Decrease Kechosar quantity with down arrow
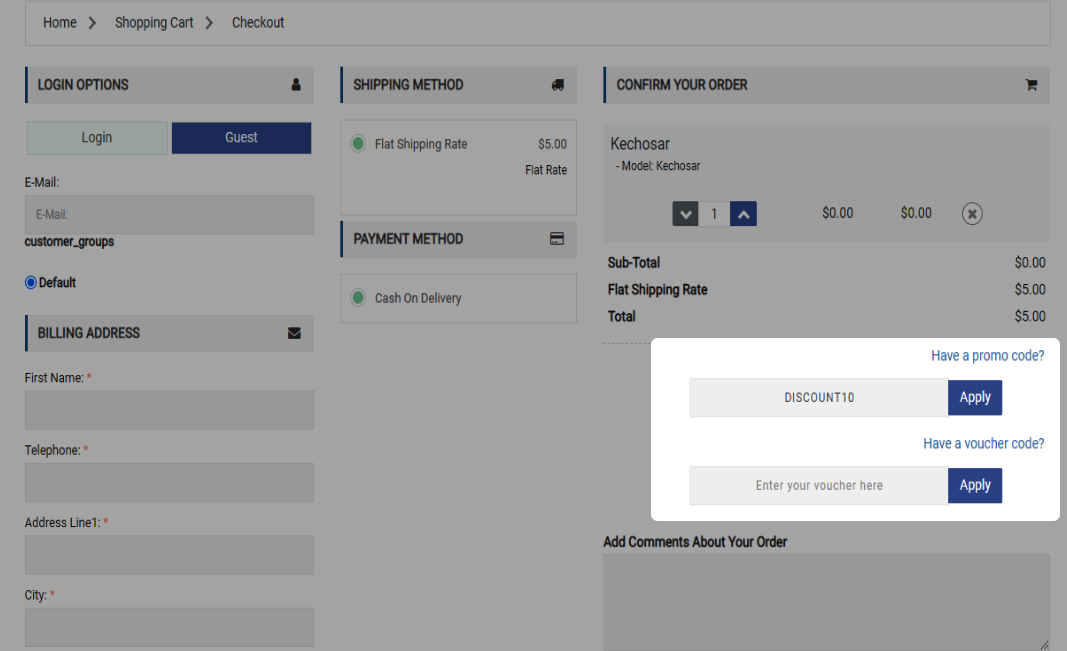This screenshot has height=651, width=1067. point(685,214)
